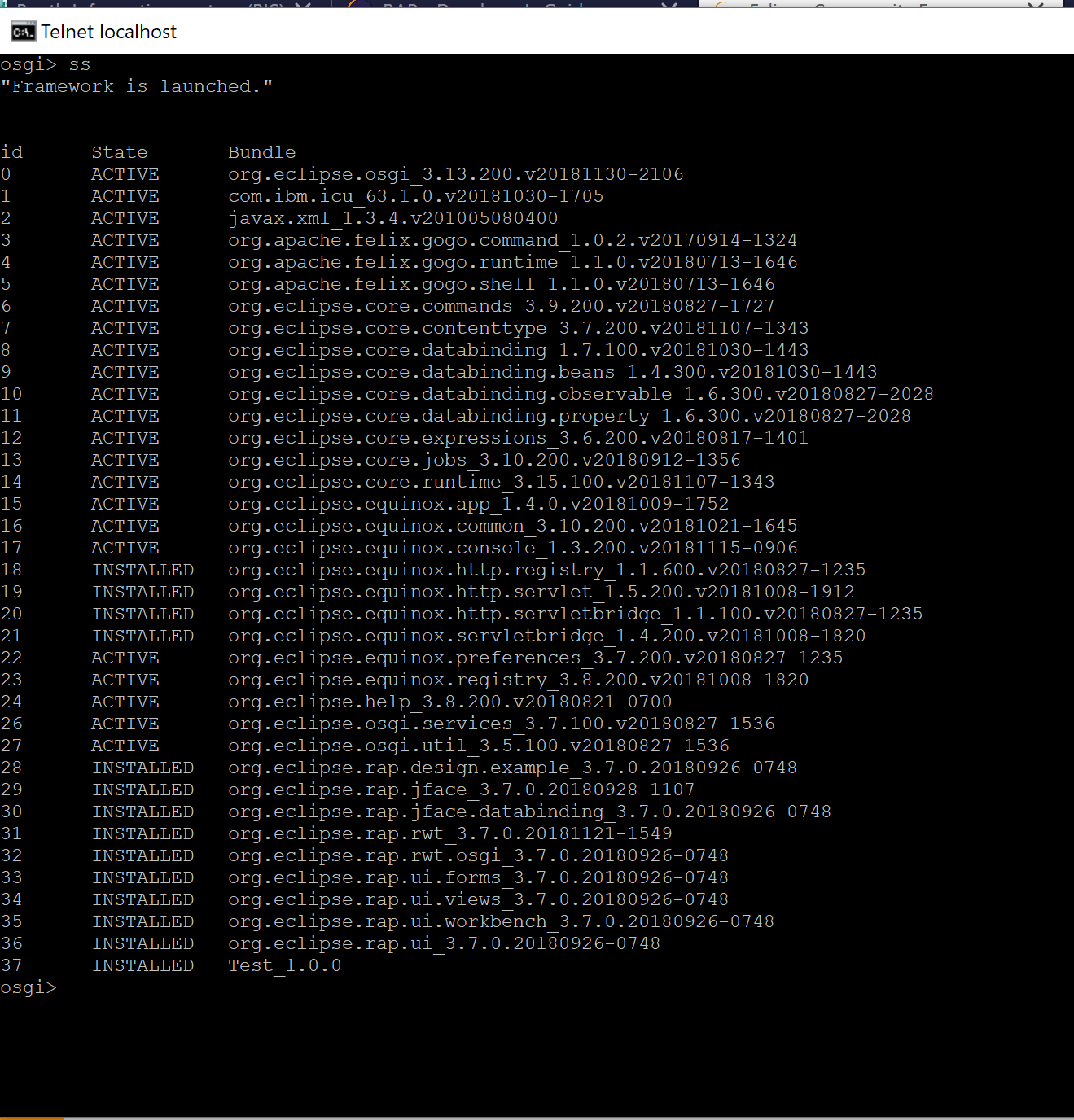Click org.apache.felix.gogo.command bundle text
This screenshot has height=1120, width=1074.
pyautogui.click(x=513, y=240)
